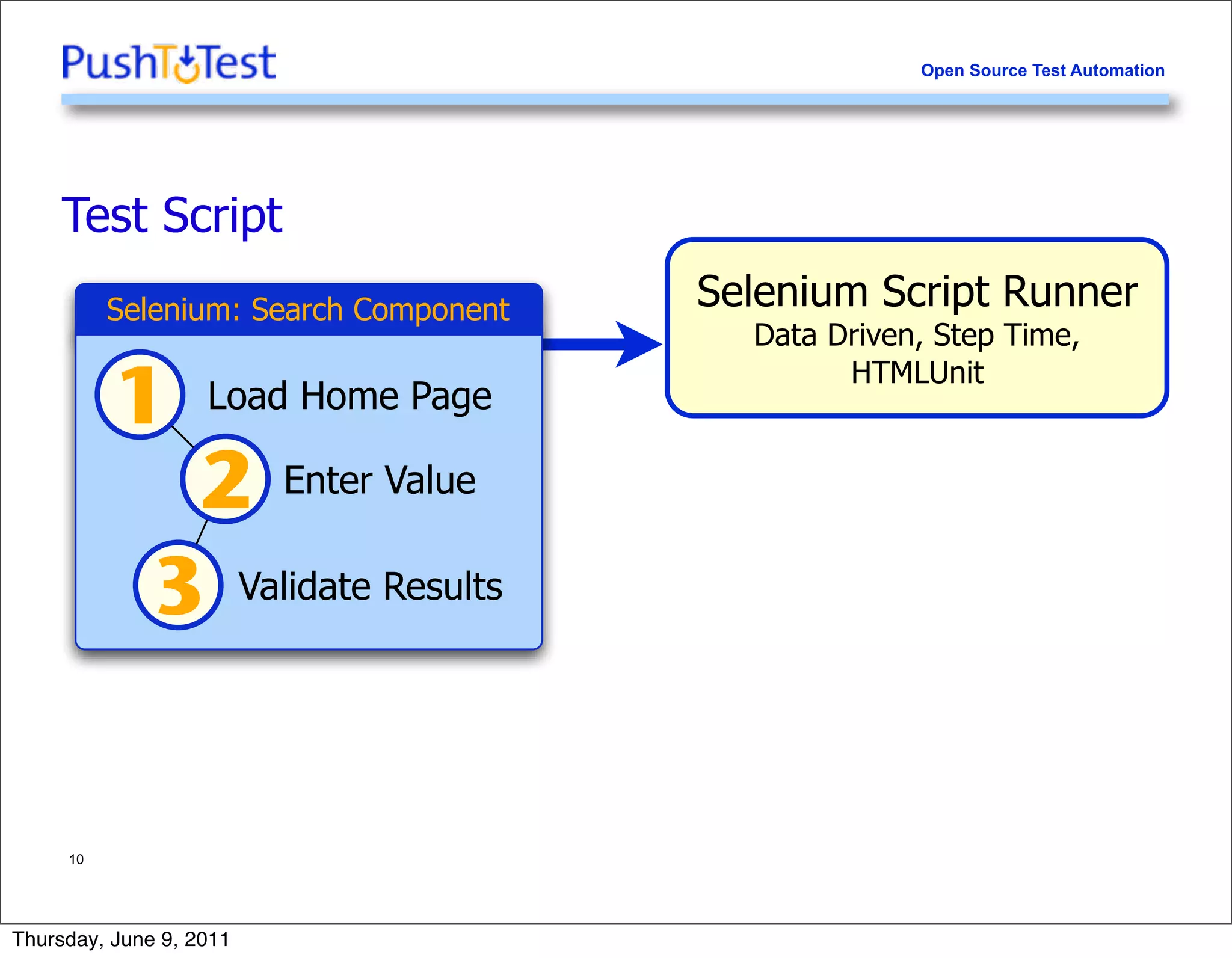Click the orange number 2 circle
The width and height of the screenshot is (1232, 958).
225,479
